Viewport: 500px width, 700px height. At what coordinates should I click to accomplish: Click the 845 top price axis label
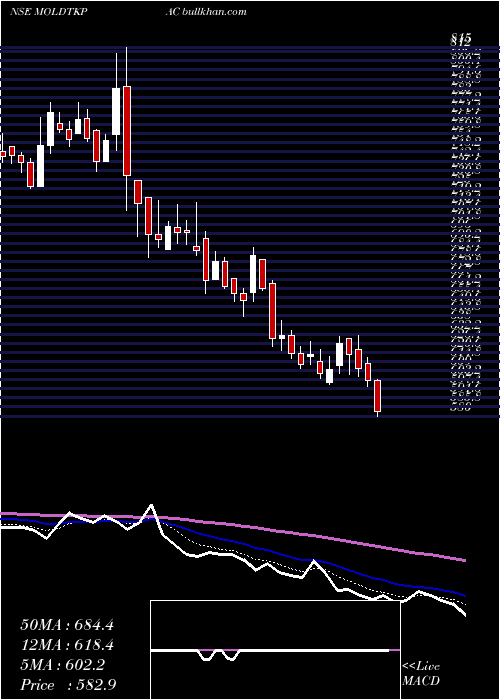click(460, 40)
